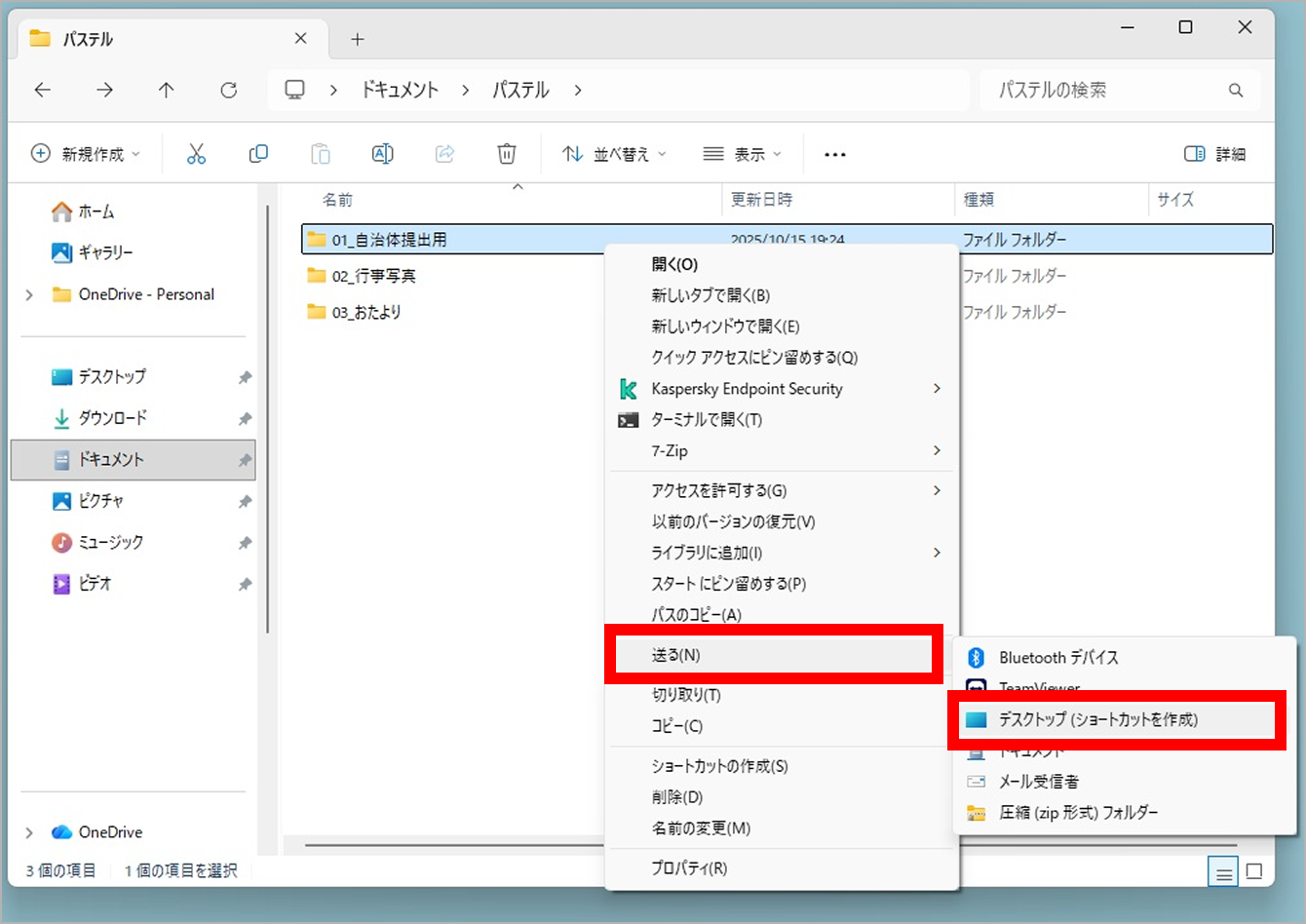Switch to large thumbnails view in status bar
Screen dimensions: 1306x924
point(1254,872)
